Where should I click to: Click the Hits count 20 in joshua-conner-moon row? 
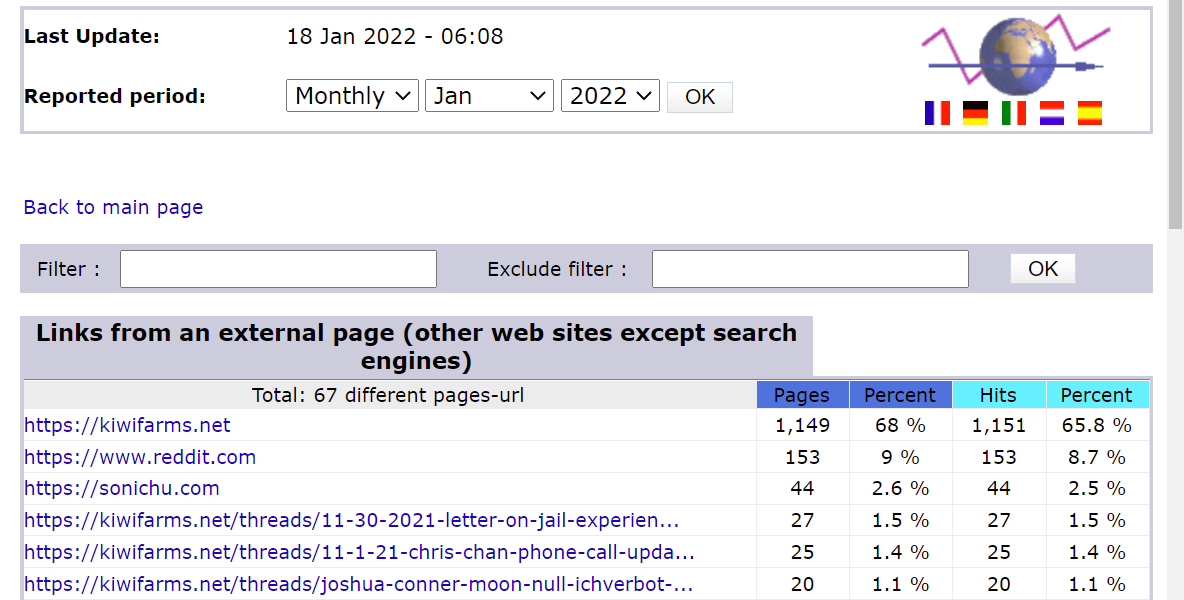tap(998, 584)
